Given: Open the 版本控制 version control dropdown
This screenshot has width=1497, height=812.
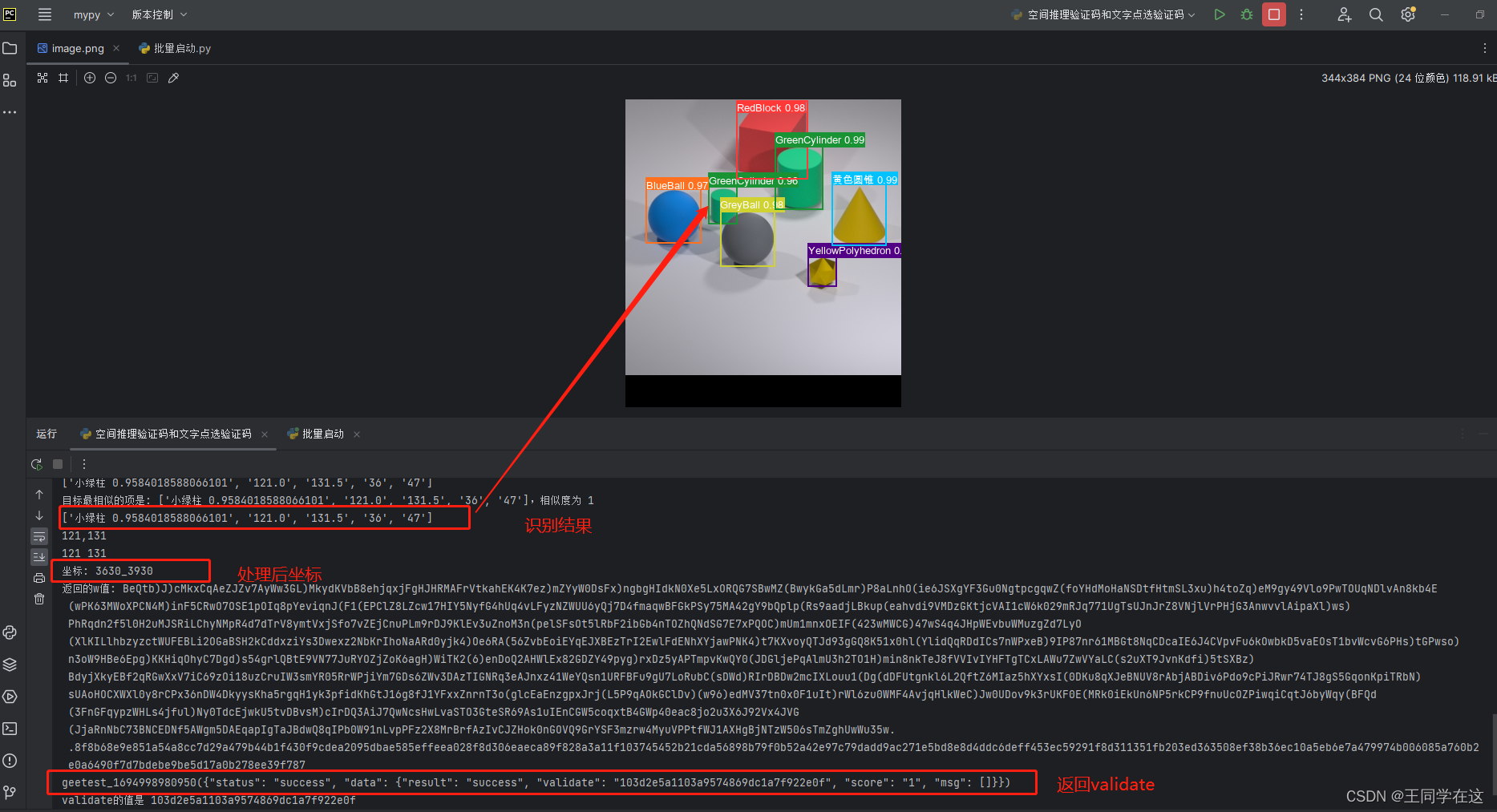Looking at the screenshot, I should click(x=159, y=14).
